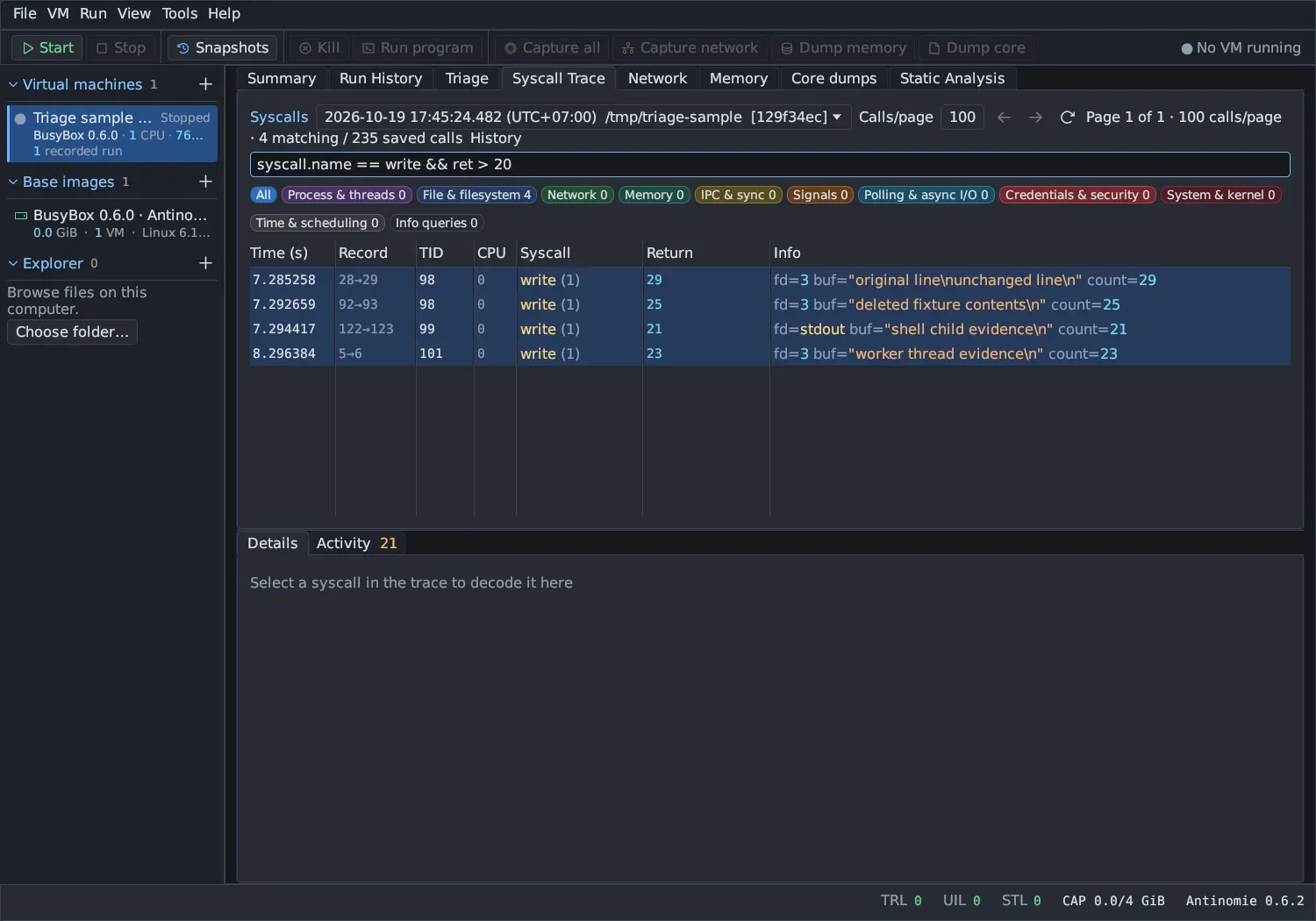The image size is (1316, 921).
Task: Switch to the Run History tab
Action: pos(381,78)
